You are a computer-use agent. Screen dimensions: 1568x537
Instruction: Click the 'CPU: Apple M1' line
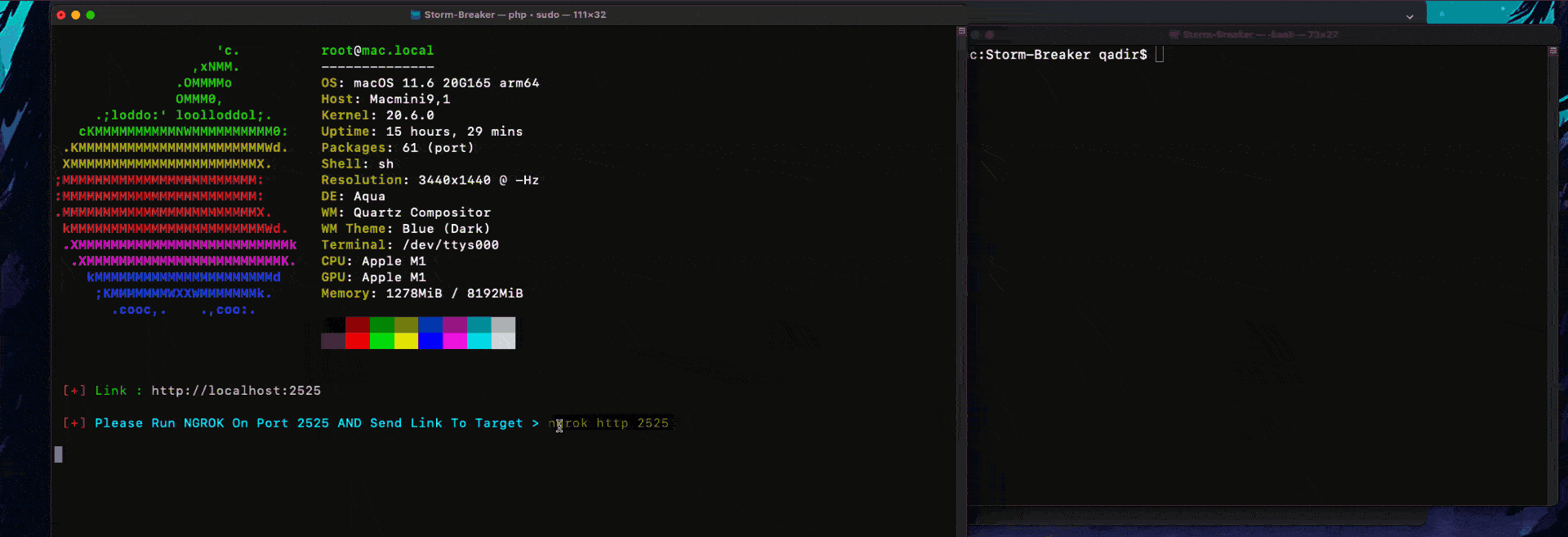coord(373,262)
